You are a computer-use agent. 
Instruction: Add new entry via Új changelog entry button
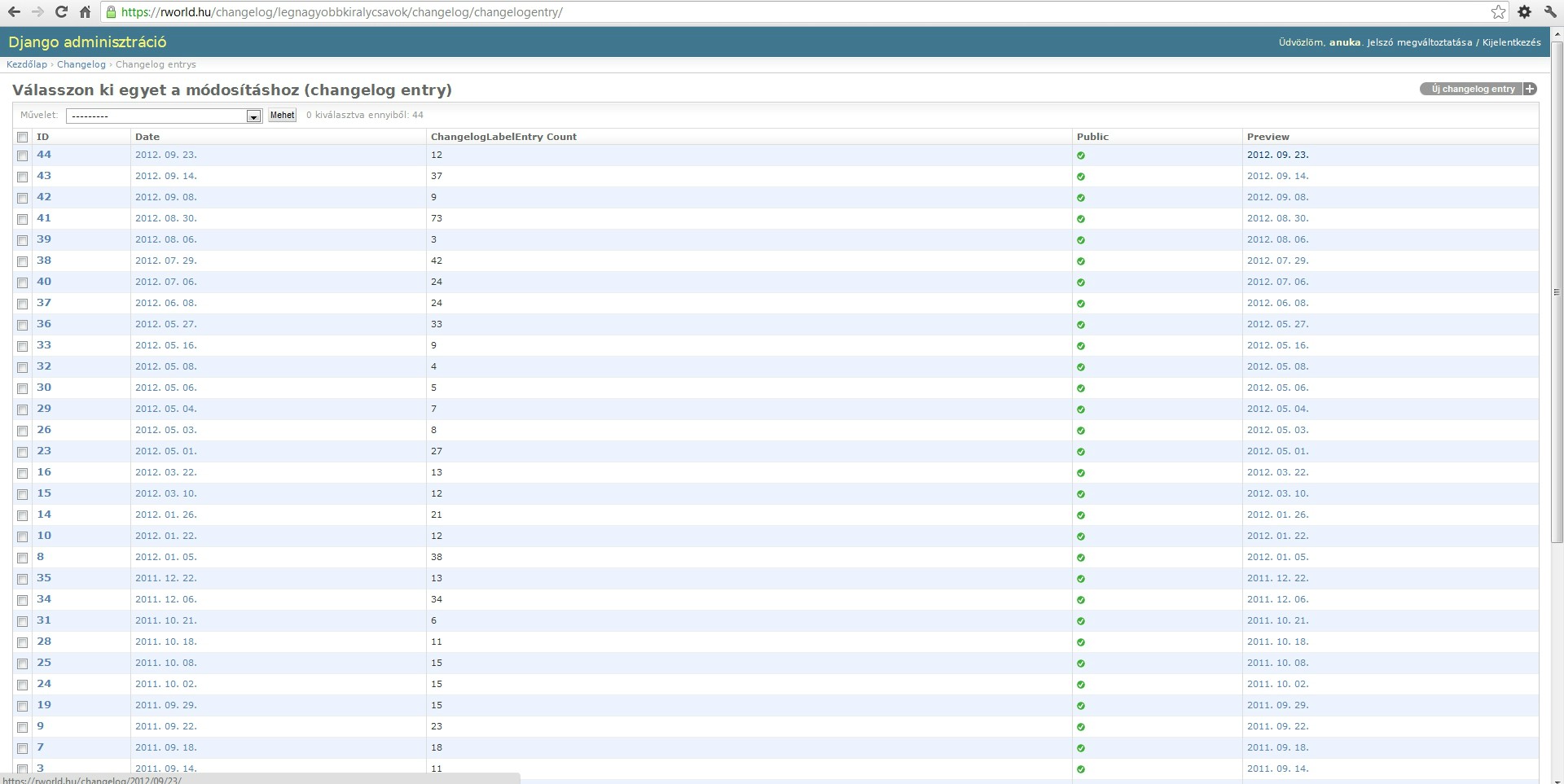coord(1478,89)
